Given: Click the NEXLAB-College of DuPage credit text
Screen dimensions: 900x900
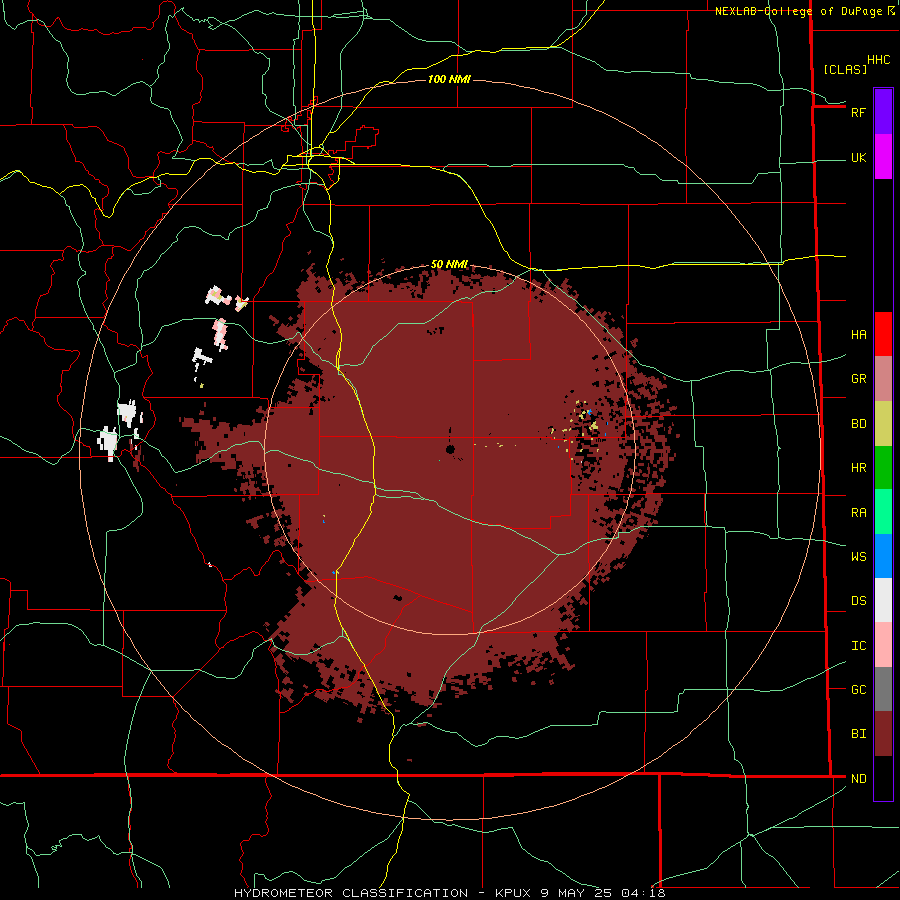Looking at the screenshot, I should (798, 11).
